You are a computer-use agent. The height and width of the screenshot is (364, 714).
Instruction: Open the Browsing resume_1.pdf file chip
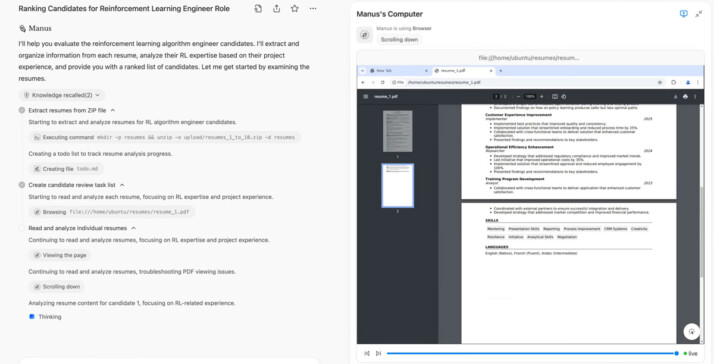click(x=112, y=212)
